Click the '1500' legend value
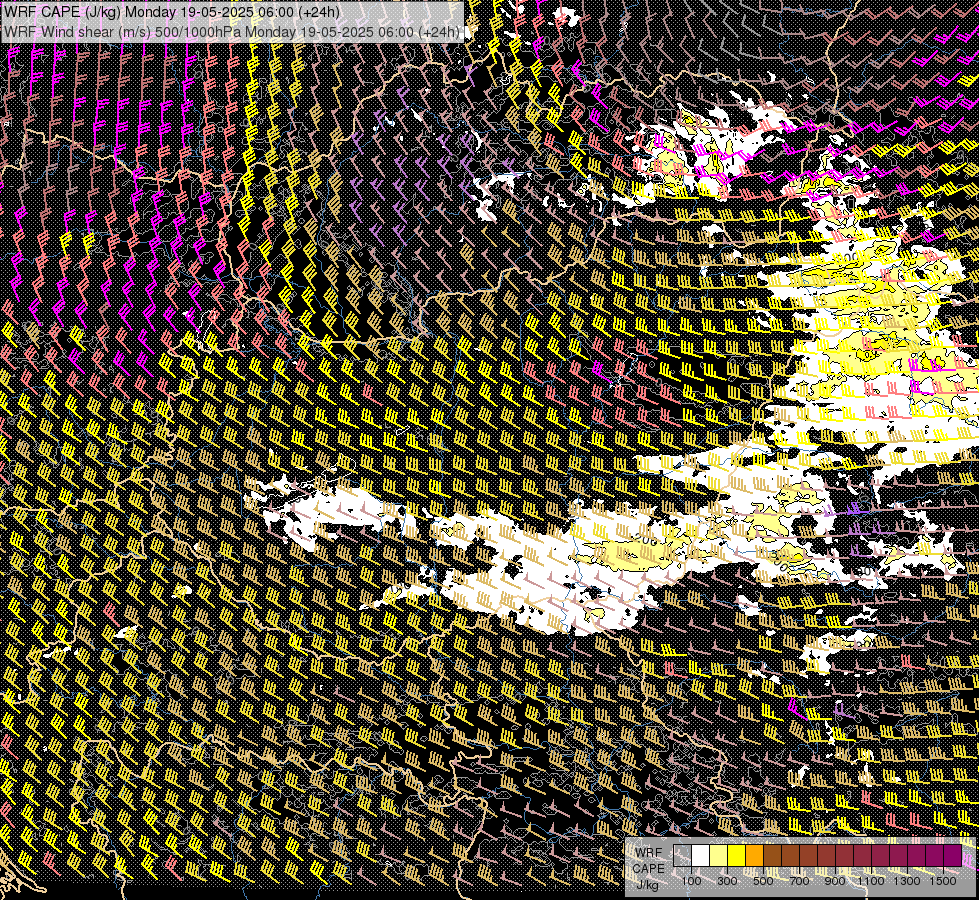The image size is (979, 900). (943, 881)
